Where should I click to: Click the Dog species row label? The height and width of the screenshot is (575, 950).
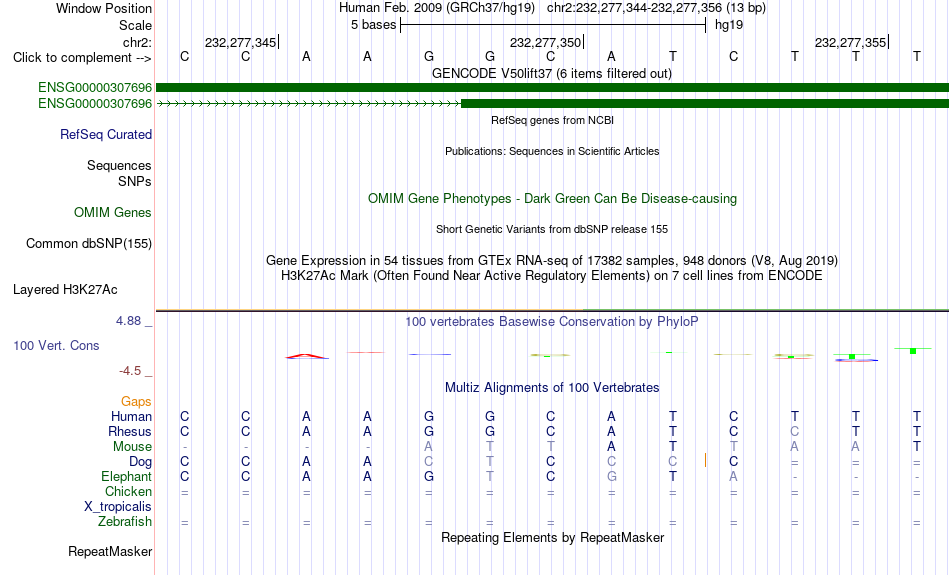pos(141,462)
